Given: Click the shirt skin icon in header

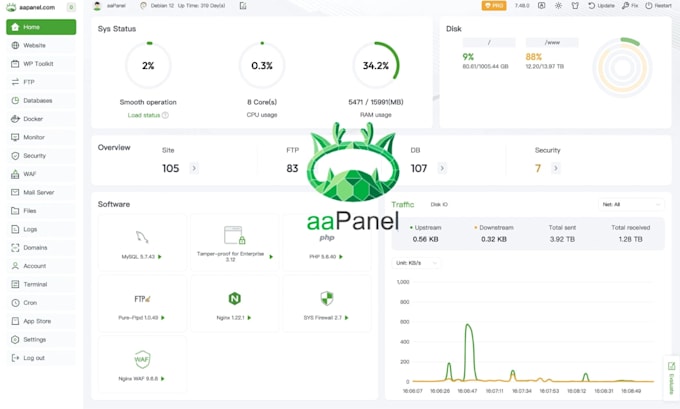Looking at the screenshot, I should coord(575,6).
